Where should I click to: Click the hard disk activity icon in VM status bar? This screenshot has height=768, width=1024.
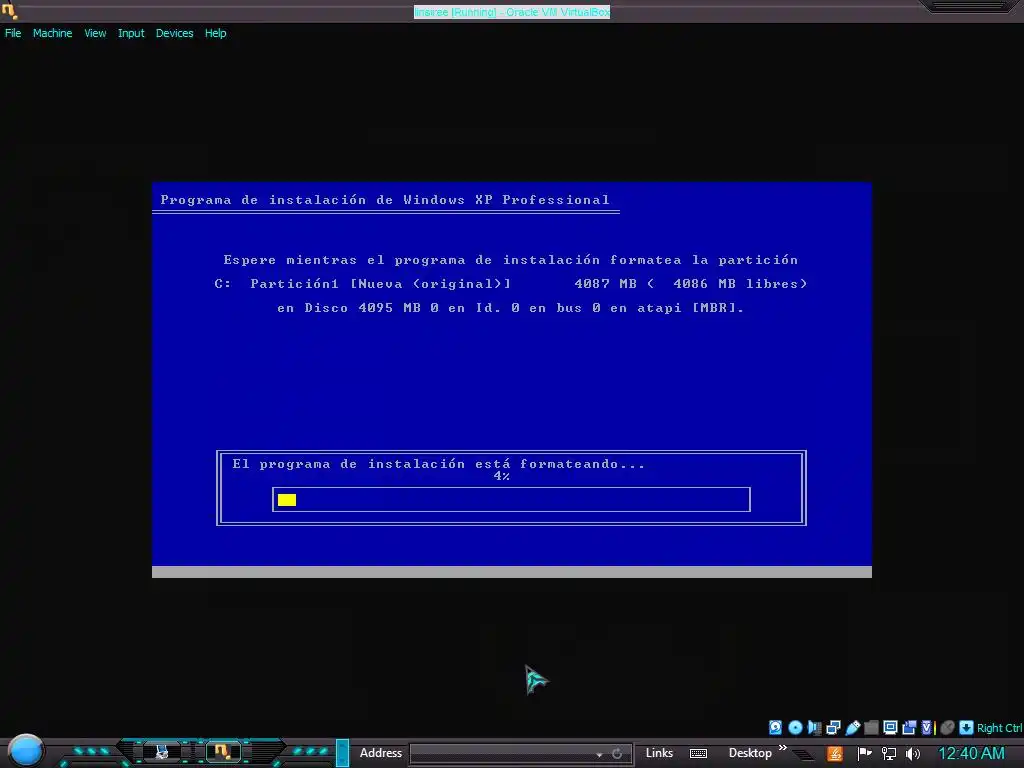click(775, 728)
